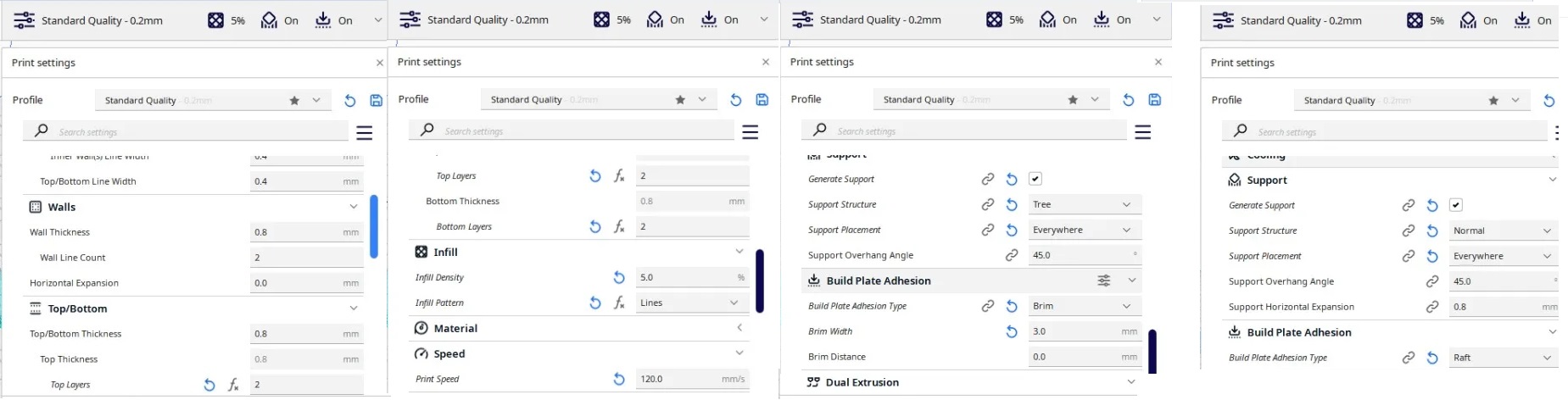Click link icon for Generate Support in Brim panel
1568x400 pixels.
(988, 179)
